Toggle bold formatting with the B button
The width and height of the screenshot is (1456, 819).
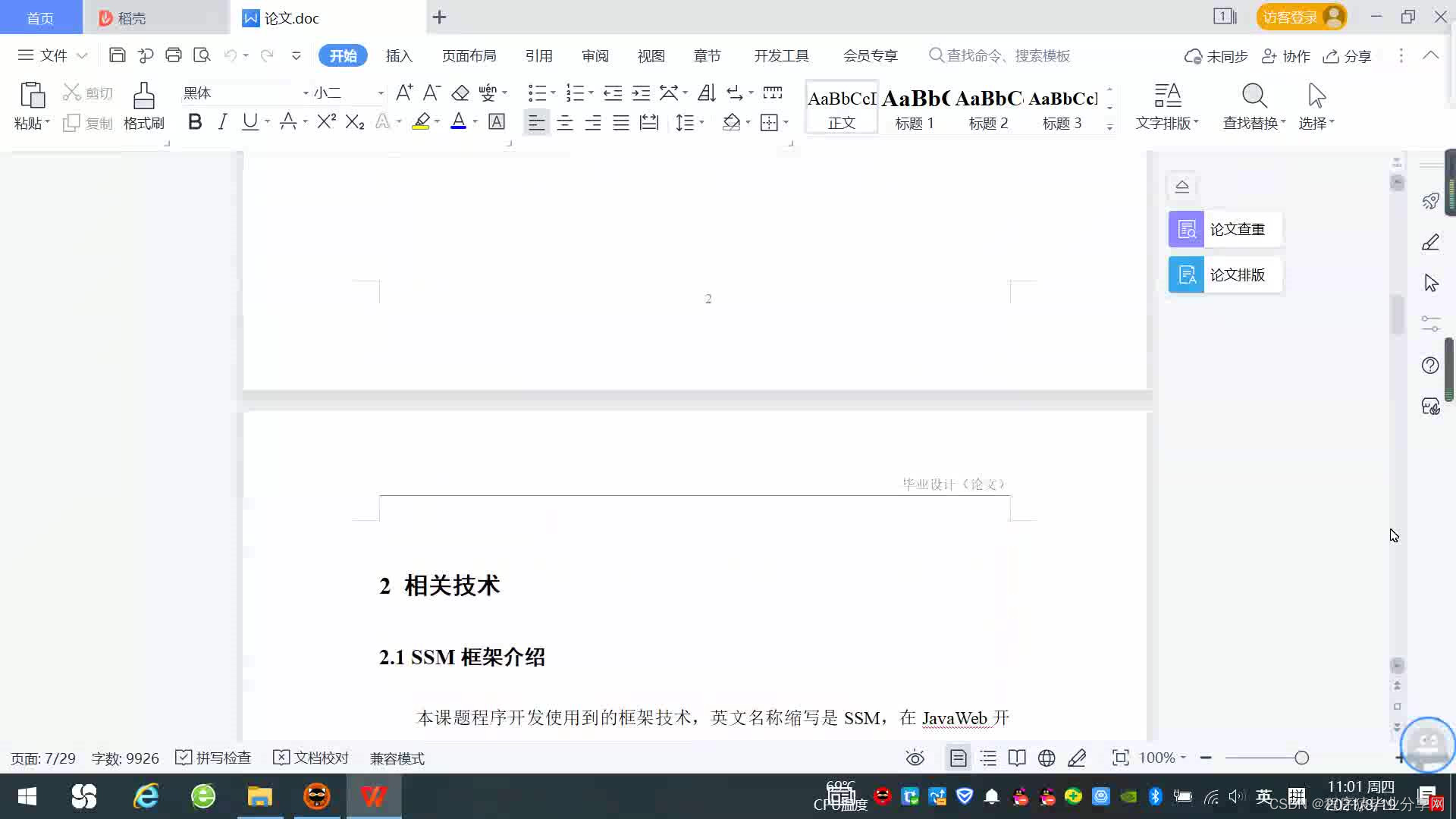tap(195, 122)
